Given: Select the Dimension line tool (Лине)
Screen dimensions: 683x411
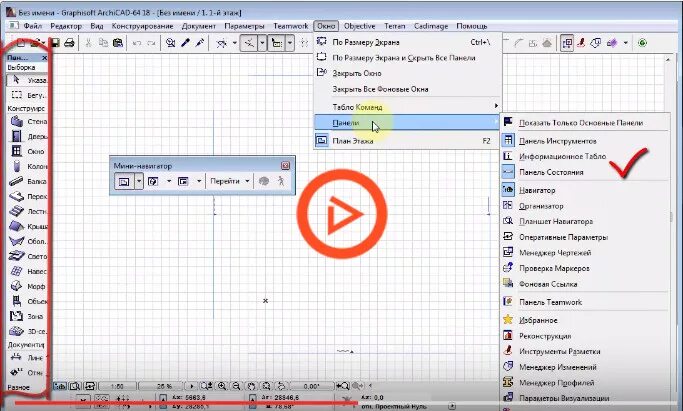Looking at the screenshot, I should (x=28, y=357).
